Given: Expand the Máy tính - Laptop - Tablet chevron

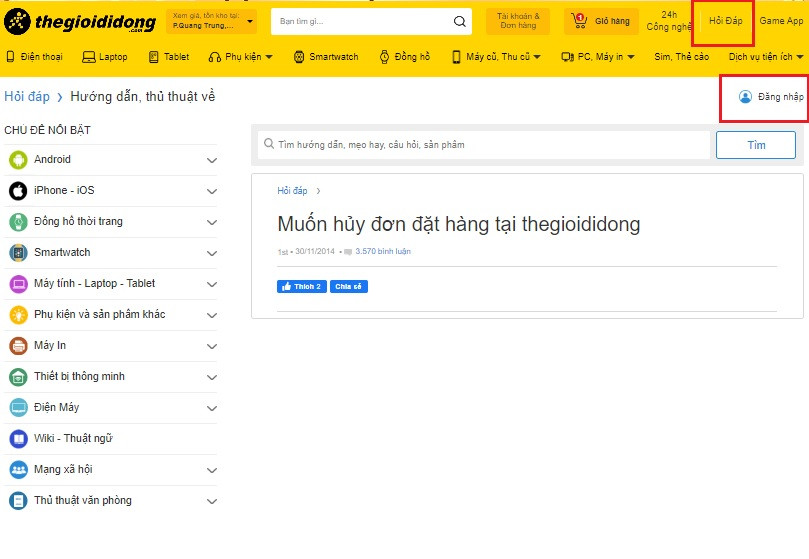Looking at the screenshot, I should pyautogui.click(x=212, y=284).
